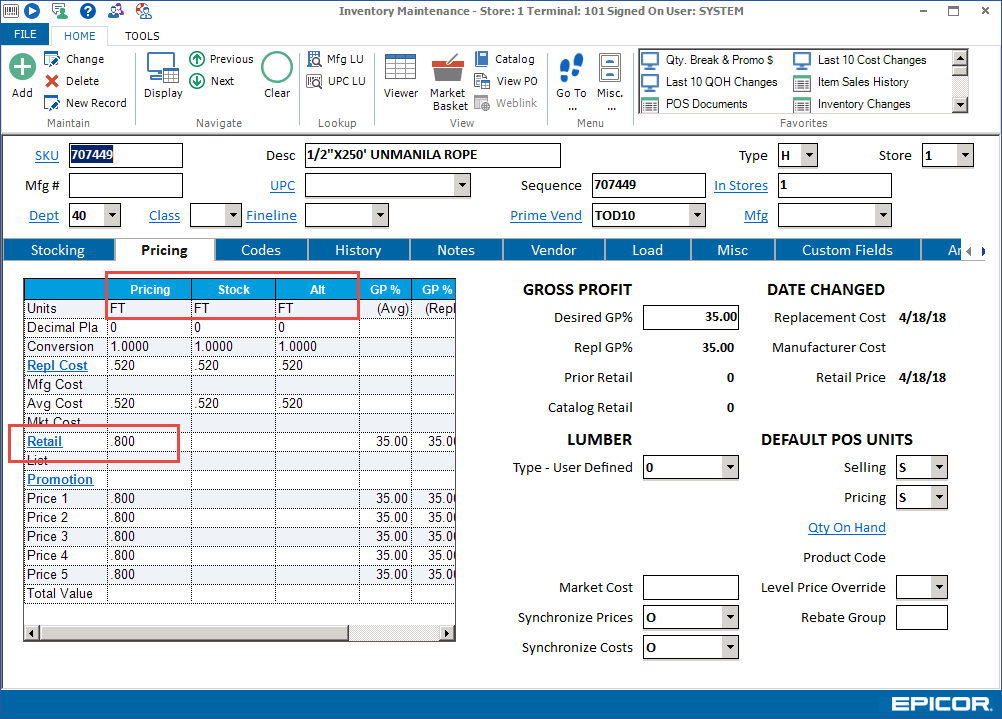Open the Qty On Hand link
The width and height of the screenshot is (1002, 719).
pos(846,527)
